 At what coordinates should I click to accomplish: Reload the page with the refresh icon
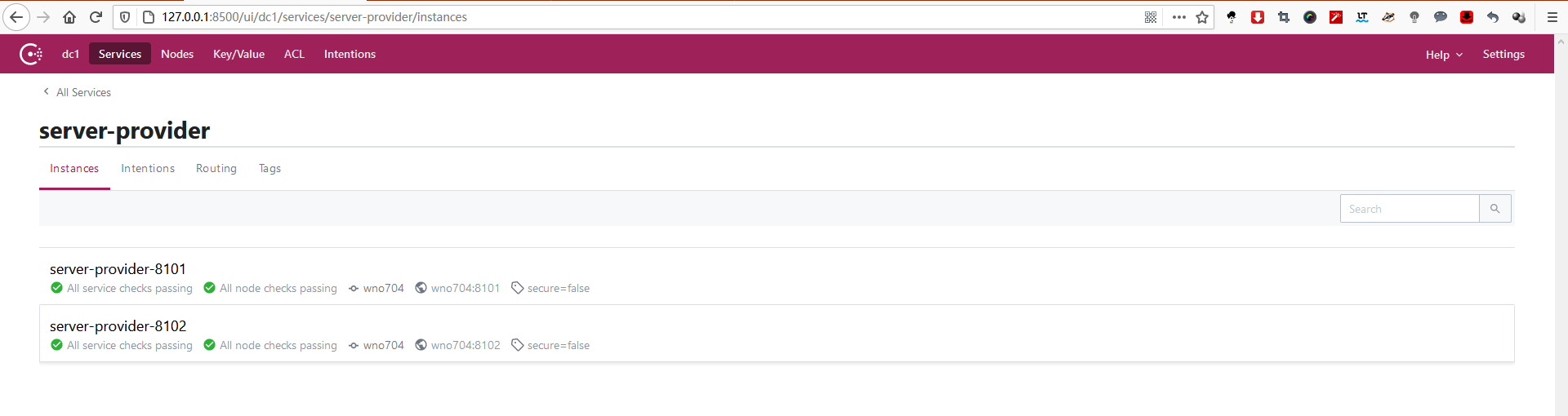(x=96, y=17)
